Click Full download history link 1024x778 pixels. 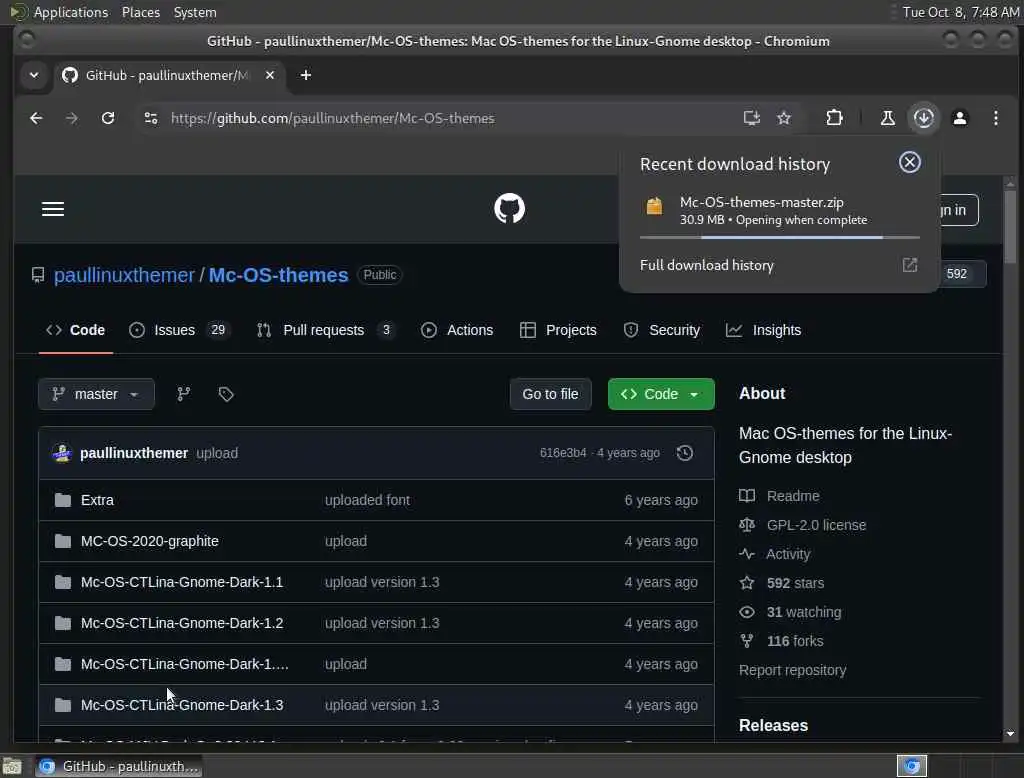click(x=707, y=265)
